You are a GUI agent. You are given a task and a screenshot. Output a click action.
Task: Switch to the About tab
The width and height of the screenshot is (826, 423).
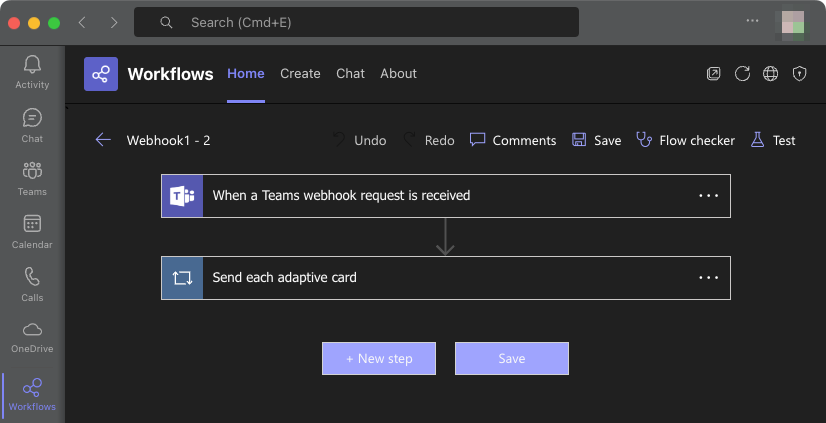coord(398,74)
